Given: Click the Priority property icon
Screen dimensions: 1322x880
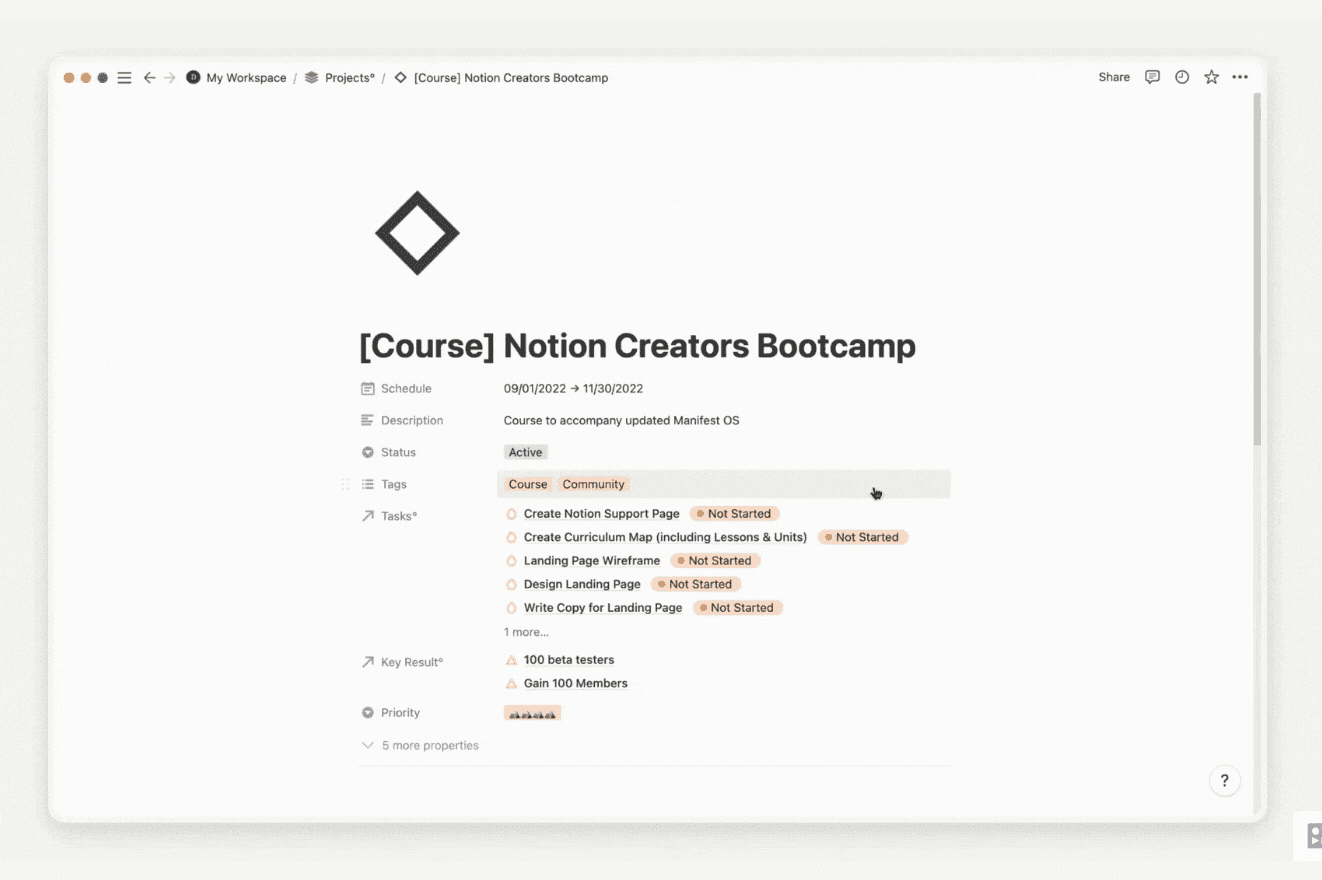Looking at the screenshot, I should tap(368, 713).
